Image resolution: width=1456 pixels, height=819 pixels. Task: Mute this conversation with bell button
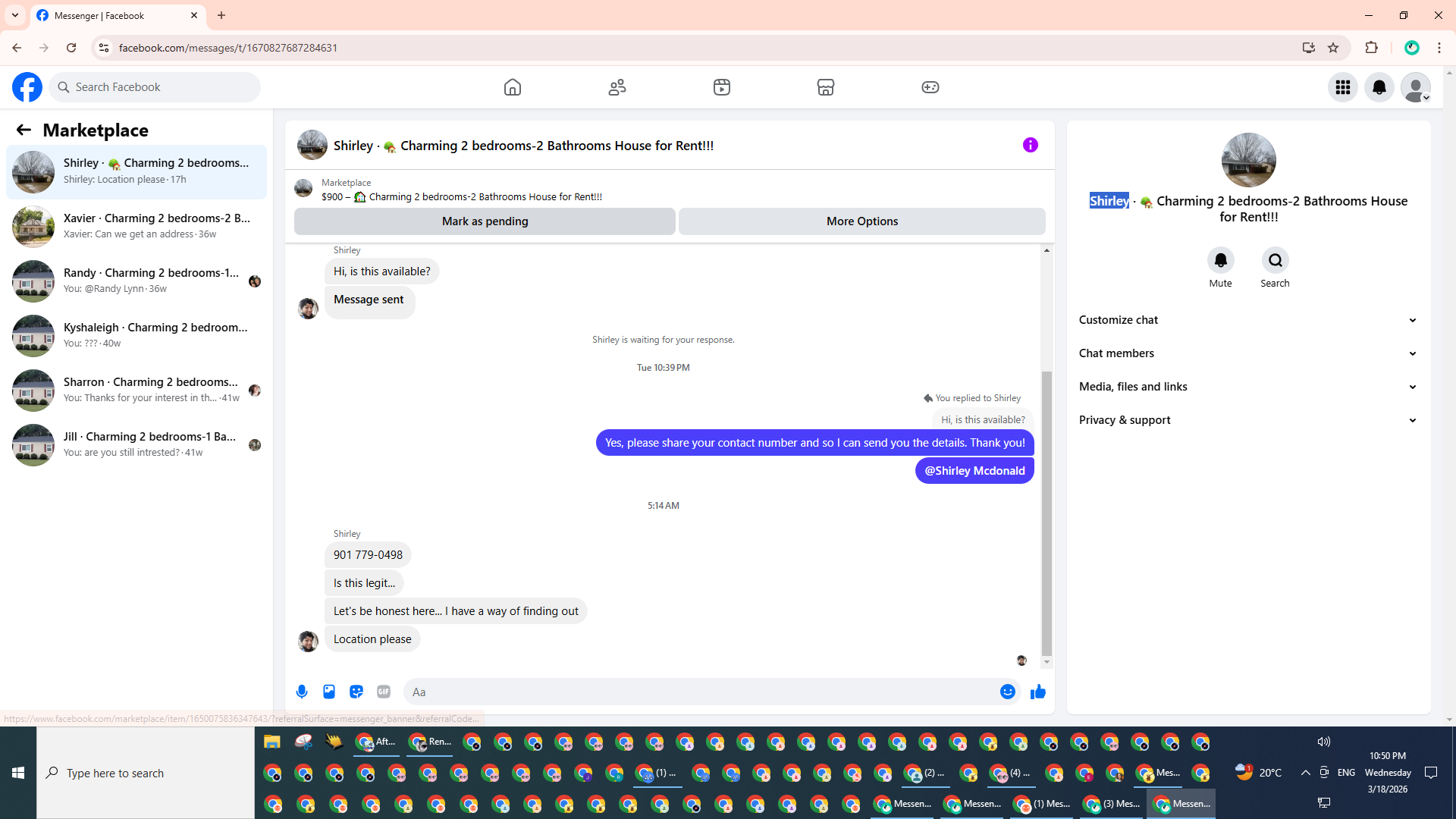[x=1220, y=260]
